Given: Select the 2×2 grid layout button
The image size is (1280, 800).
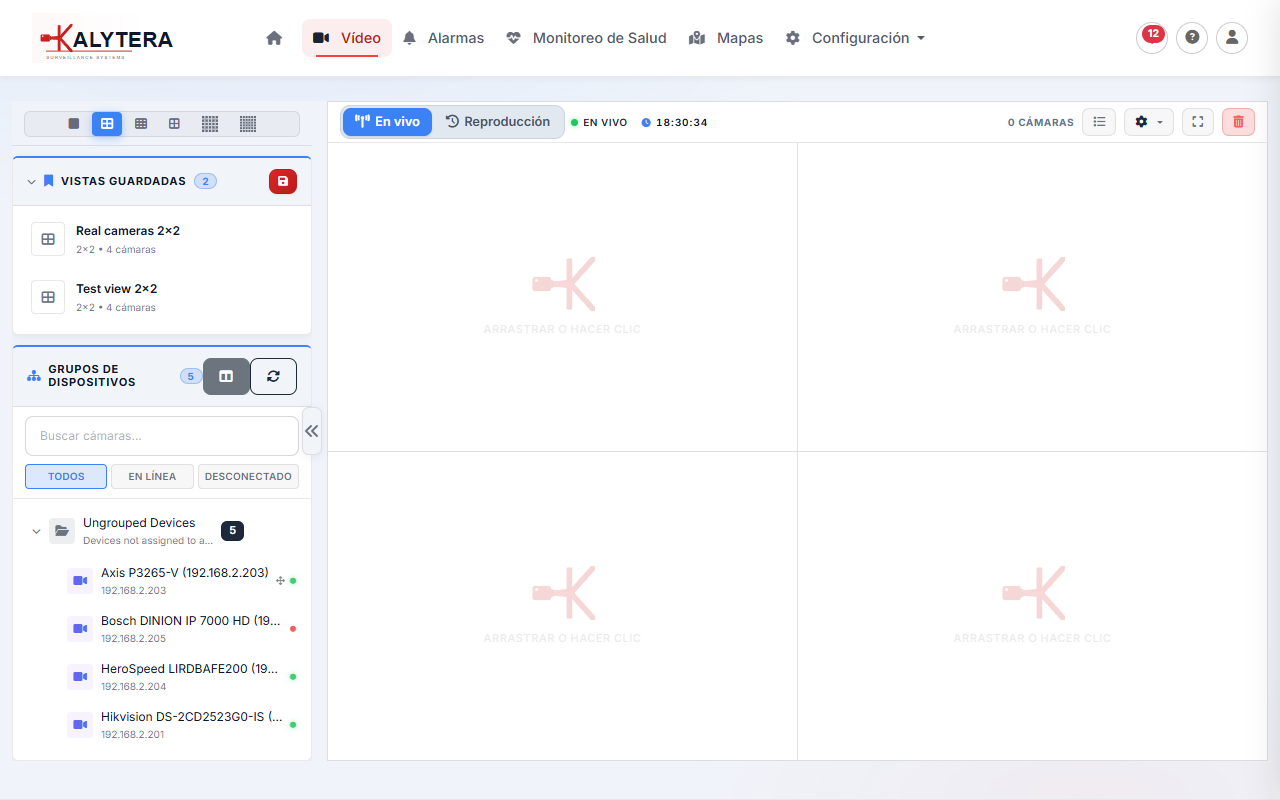Looking at the screenshot, I should [x=107, y=124].
